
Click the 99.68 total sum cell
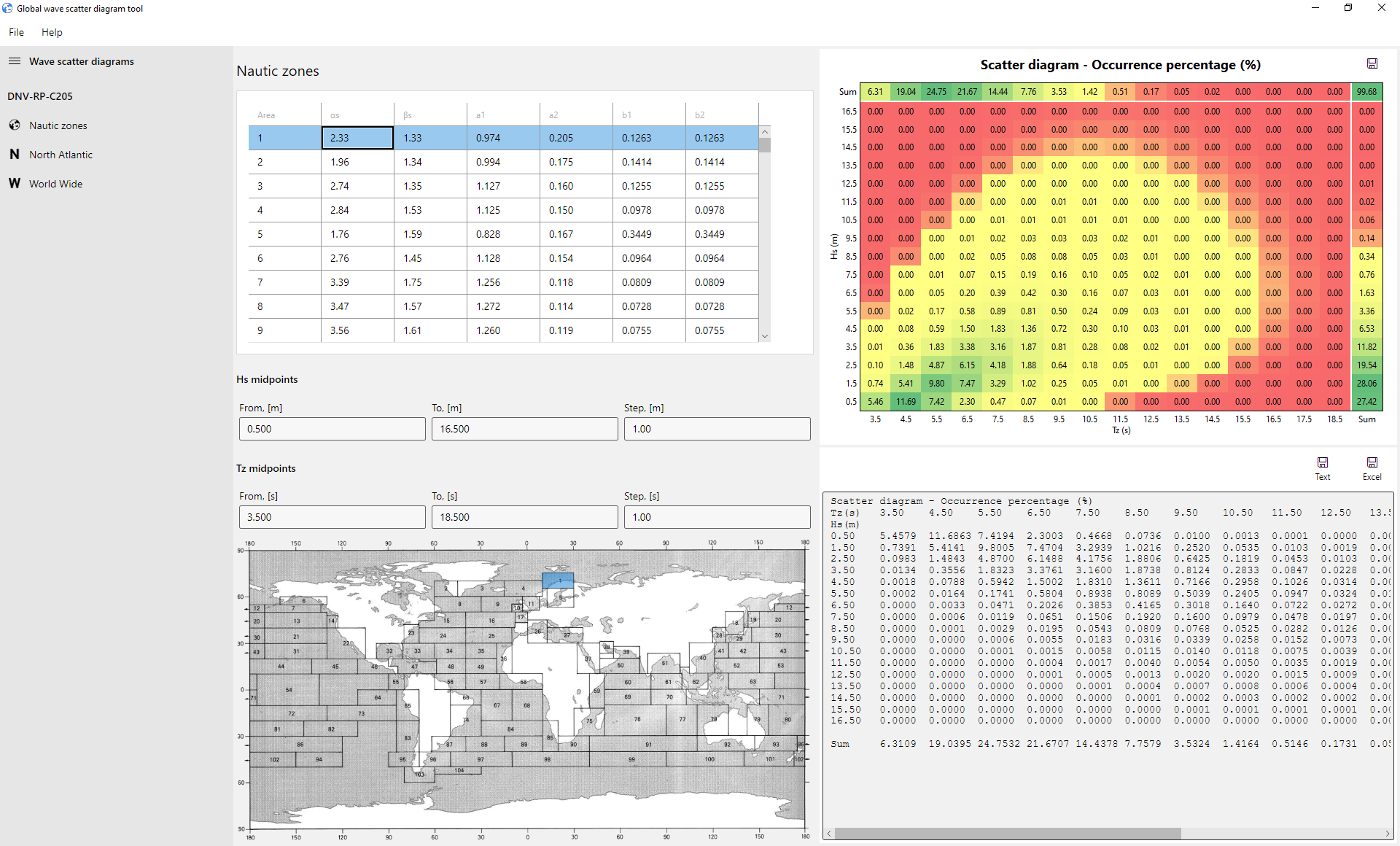1366,92
